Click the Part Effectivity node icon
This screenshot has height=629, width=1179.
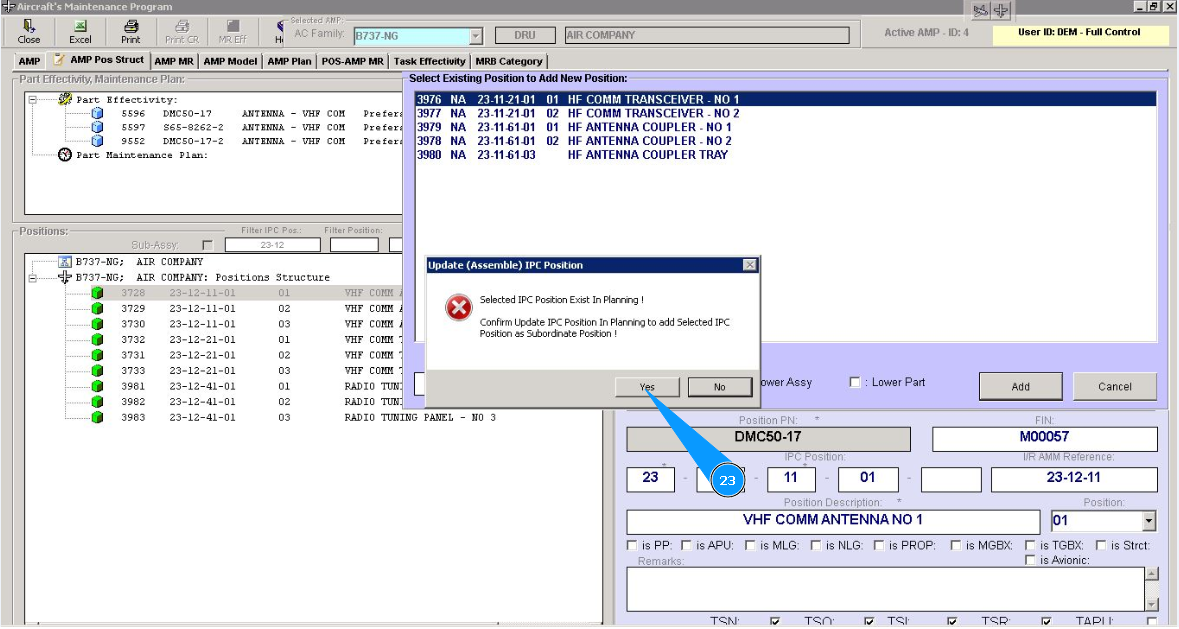point(66,100)
